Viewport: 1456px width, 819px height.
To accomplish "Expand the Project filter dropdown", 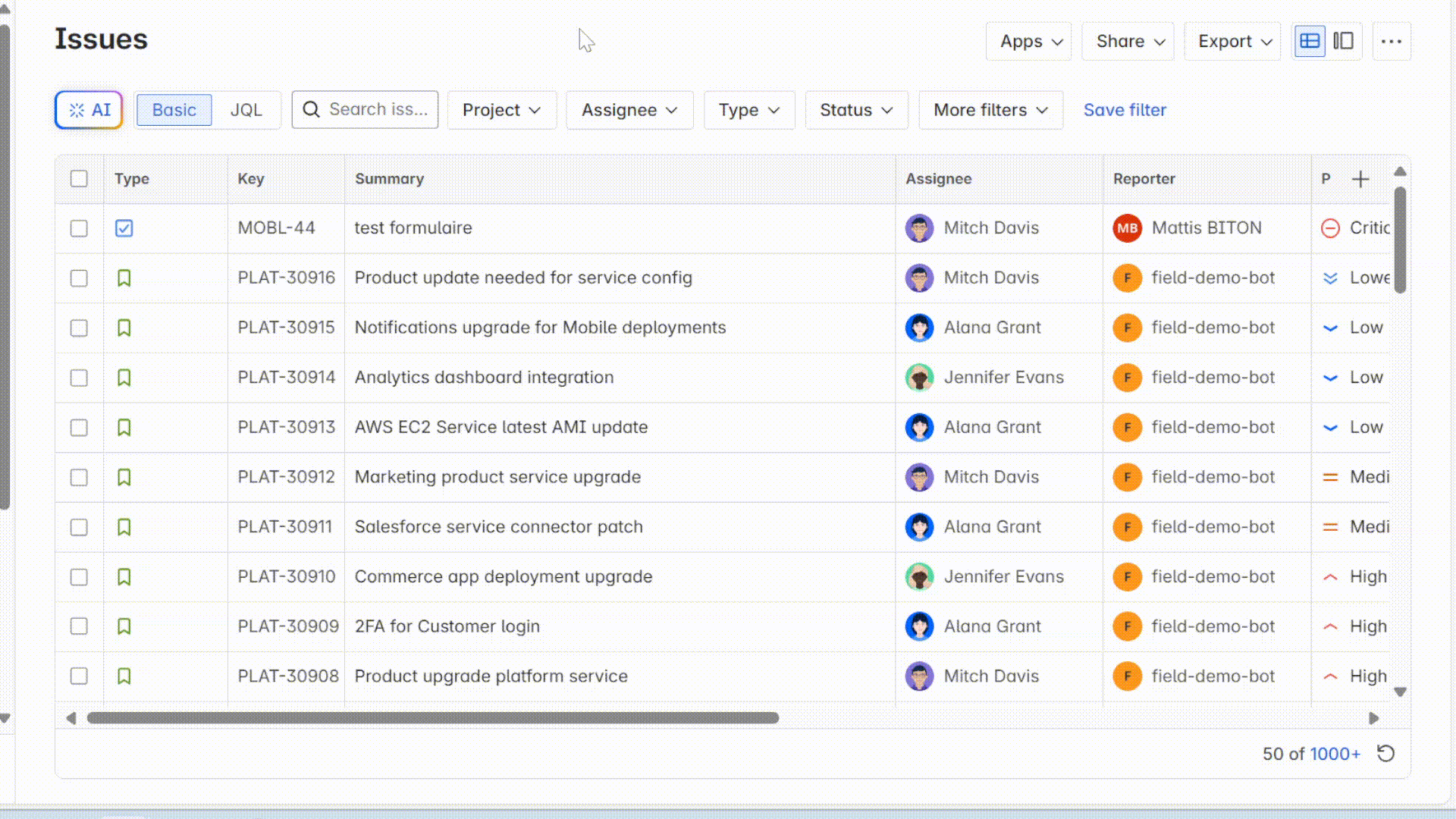I will [x=502, y=110].
